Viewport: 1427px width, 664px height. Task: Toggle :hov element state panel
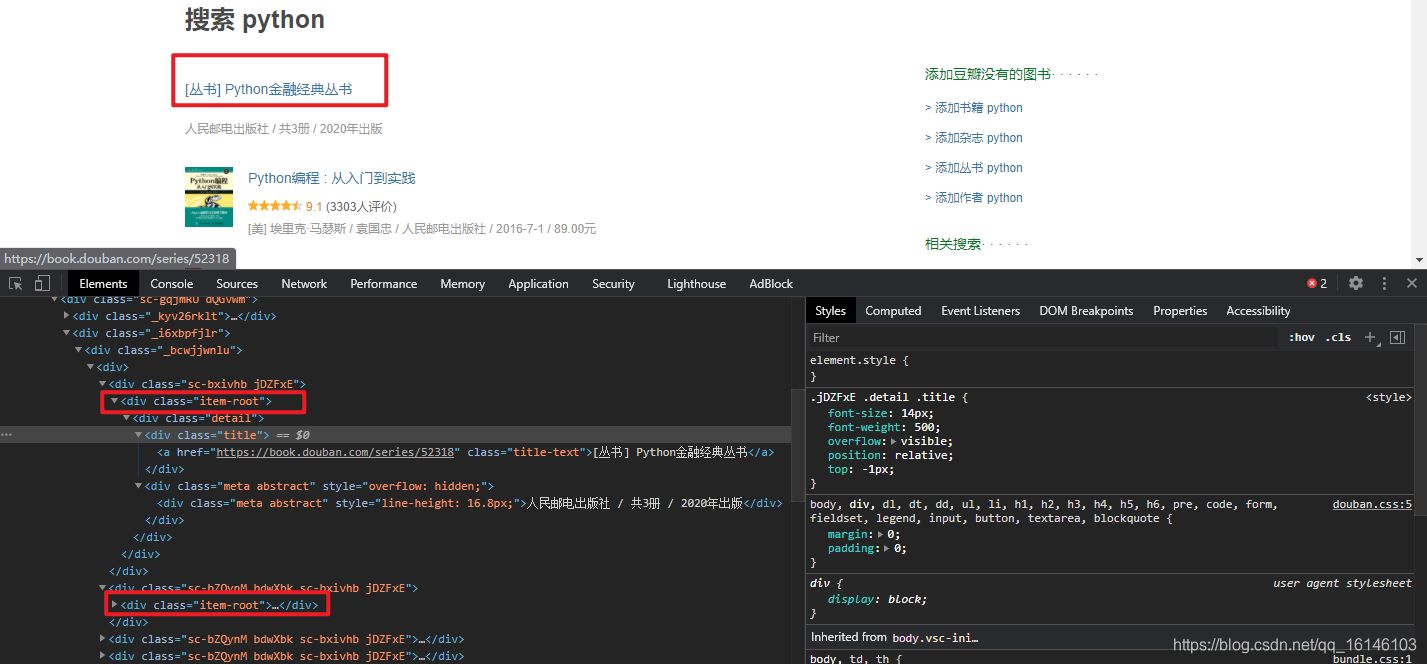coord(1301,338)
